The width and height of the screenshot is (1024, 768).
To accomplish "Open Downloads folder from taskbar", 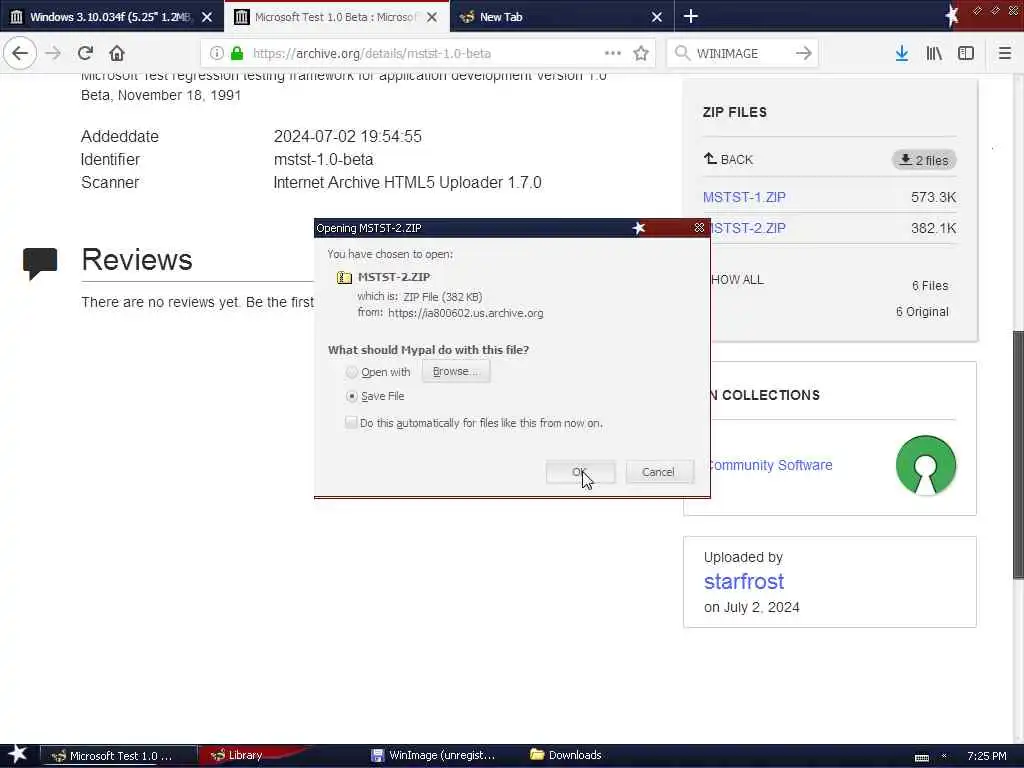I will [x=566, y=756].
